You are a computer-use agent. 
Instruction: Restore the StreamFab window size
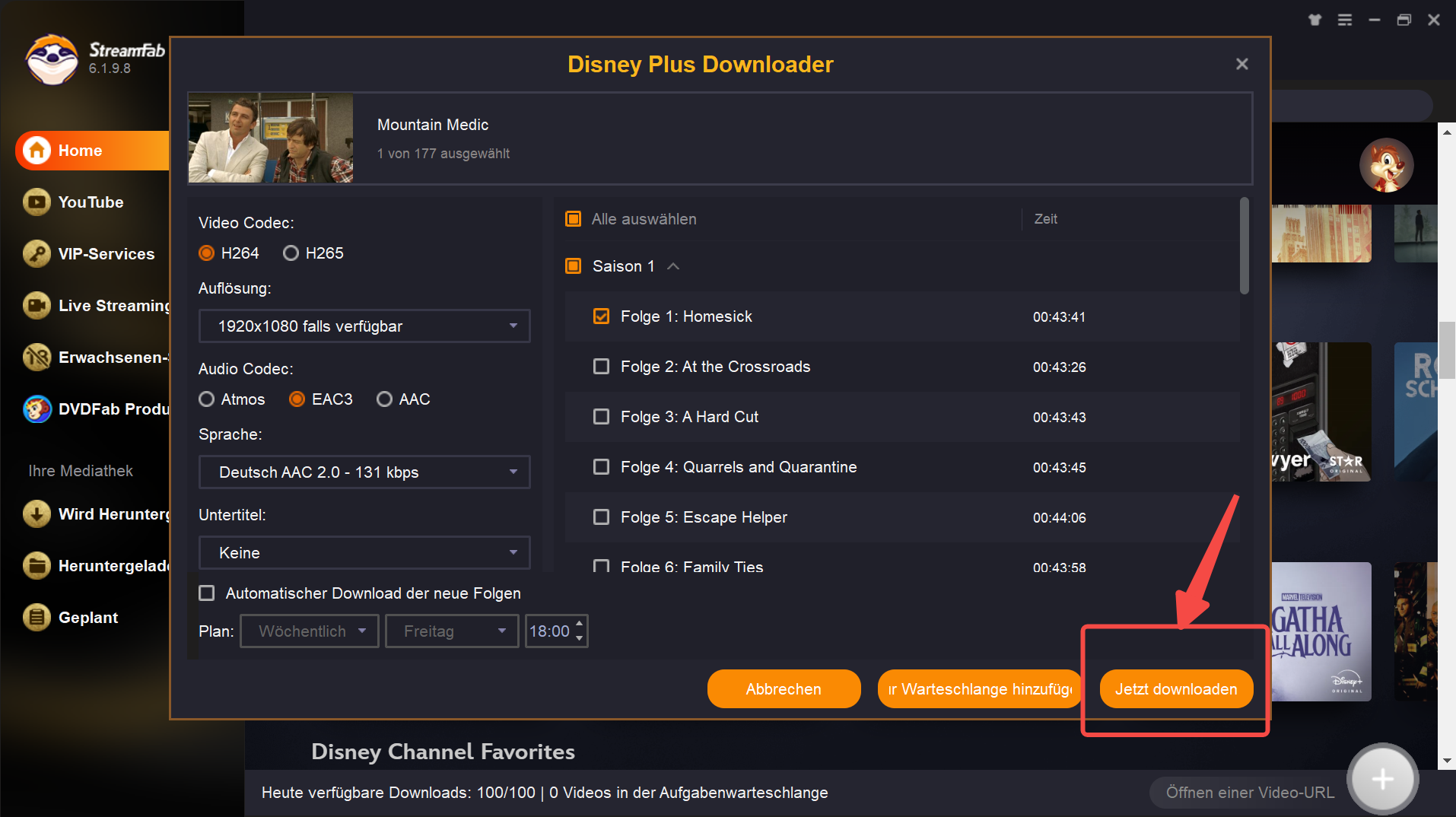pyautogui.click(x=1404, y=20)
